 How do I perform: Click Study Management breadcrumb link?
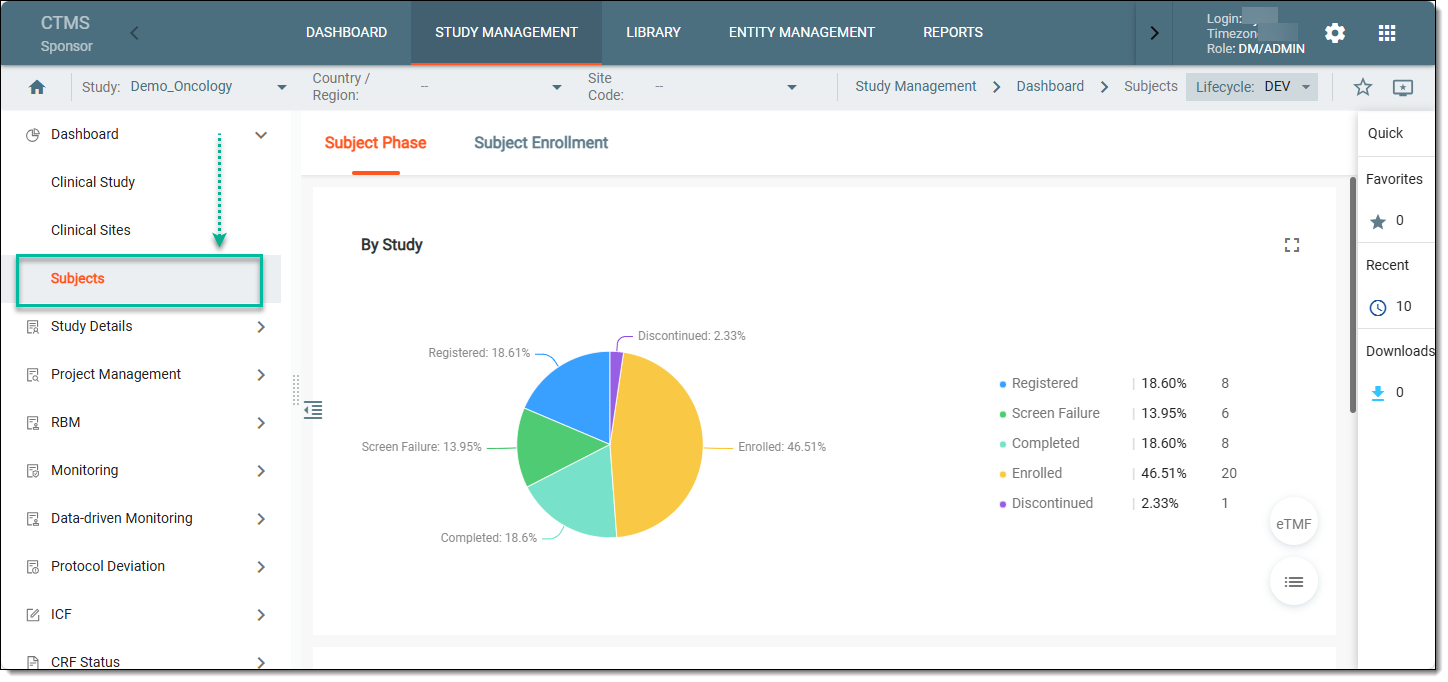916,87
